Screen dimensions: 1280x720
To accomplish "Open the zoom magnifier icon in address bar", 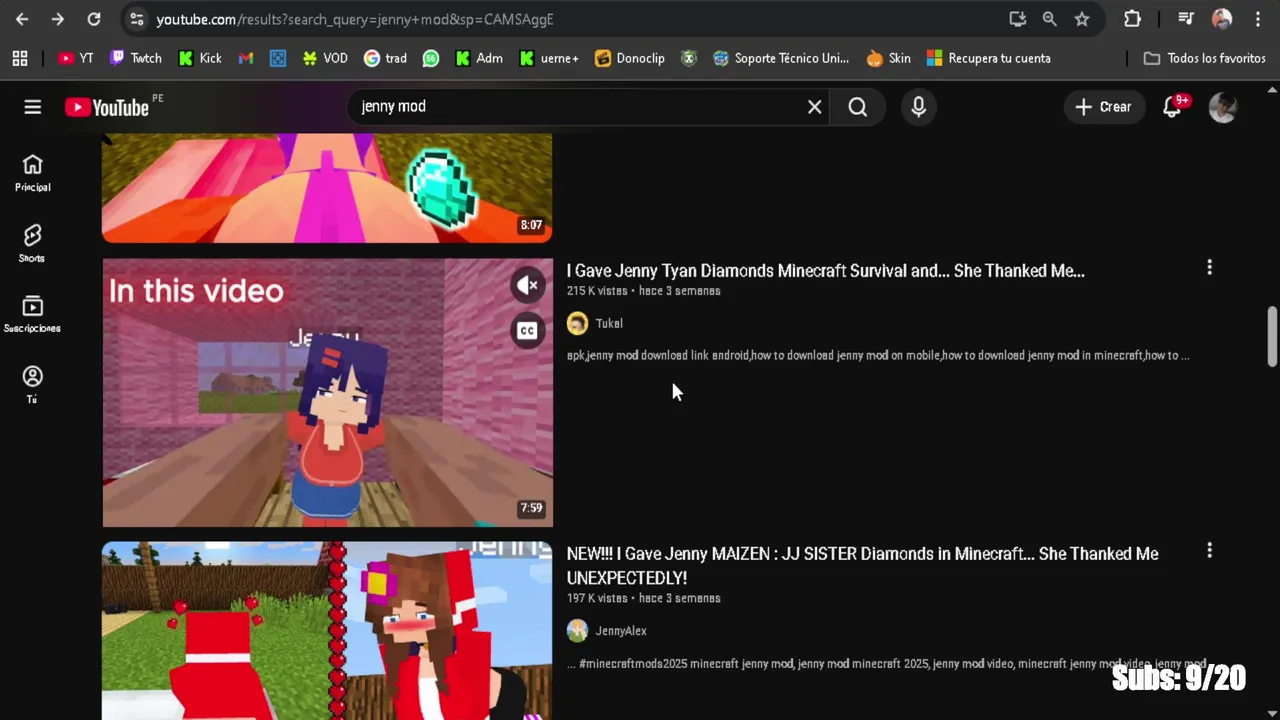I will 1049,19.
